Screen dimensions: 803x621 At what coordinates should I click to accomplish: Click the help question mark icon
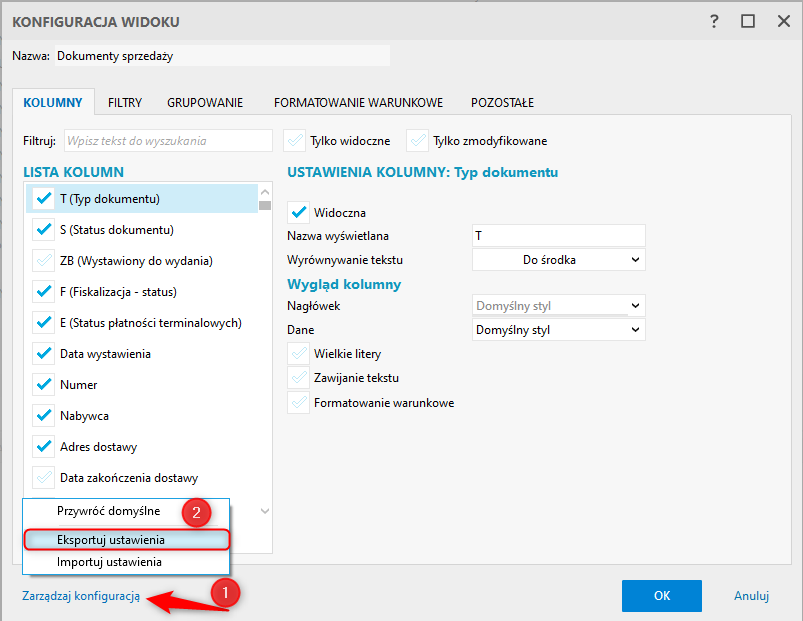coord(714,21)
